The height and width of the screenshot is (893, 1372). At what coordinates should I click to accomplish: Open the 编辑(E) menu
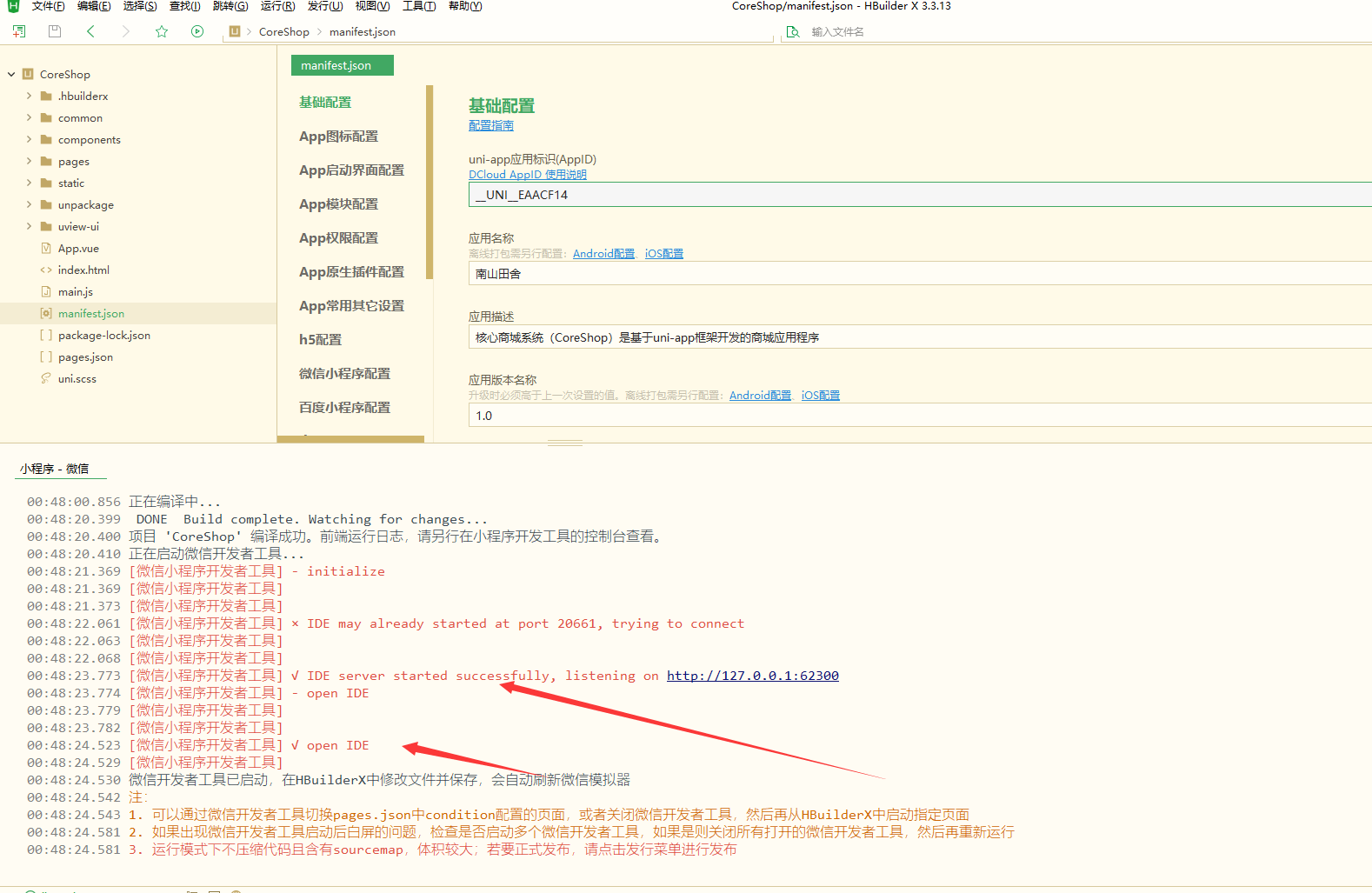(94, 6)
